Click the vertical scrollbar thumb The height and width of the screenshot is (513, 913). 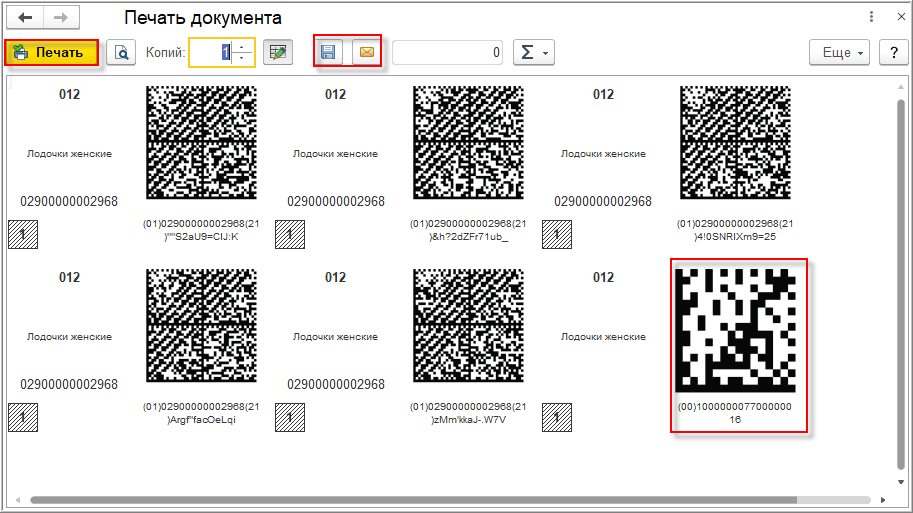click(x=901, y=284)
